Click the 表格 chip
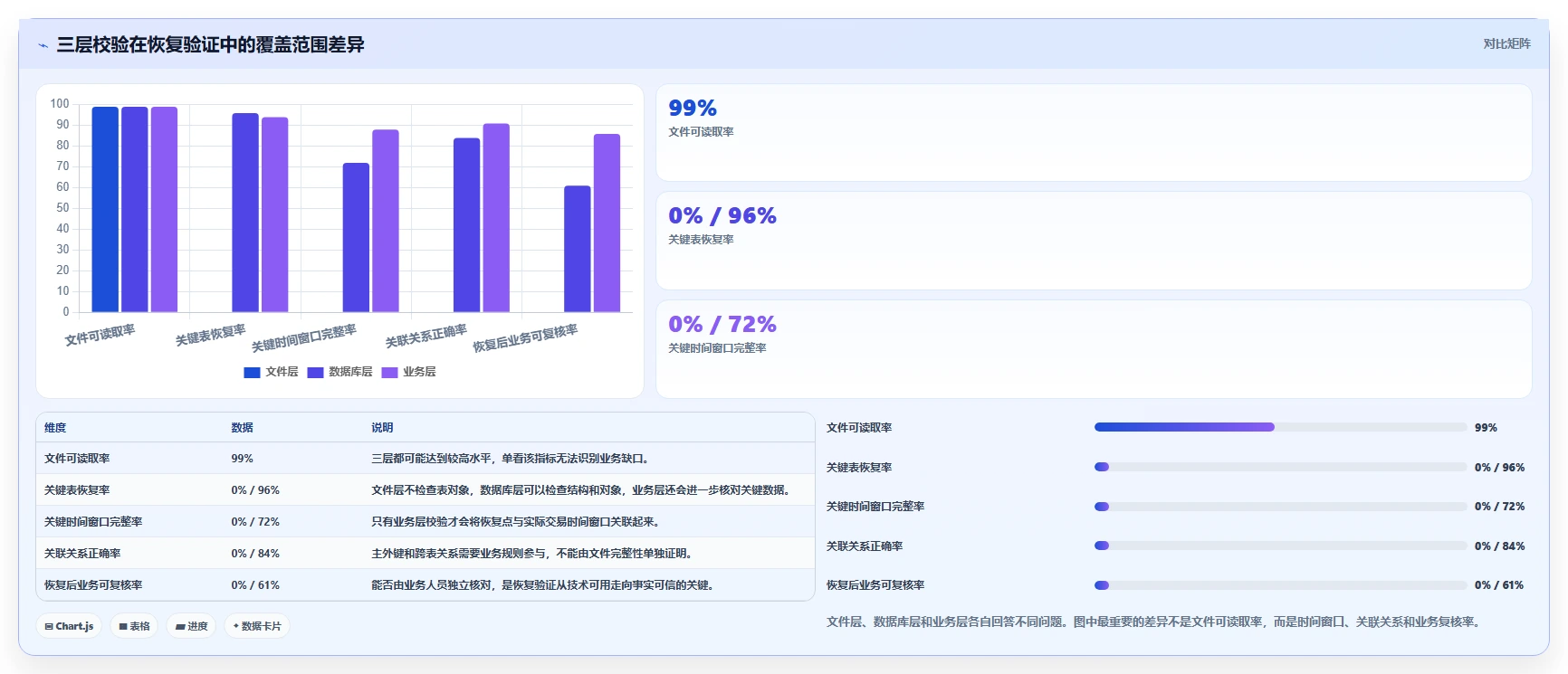 pyautogui.click(x=134, y=626)
